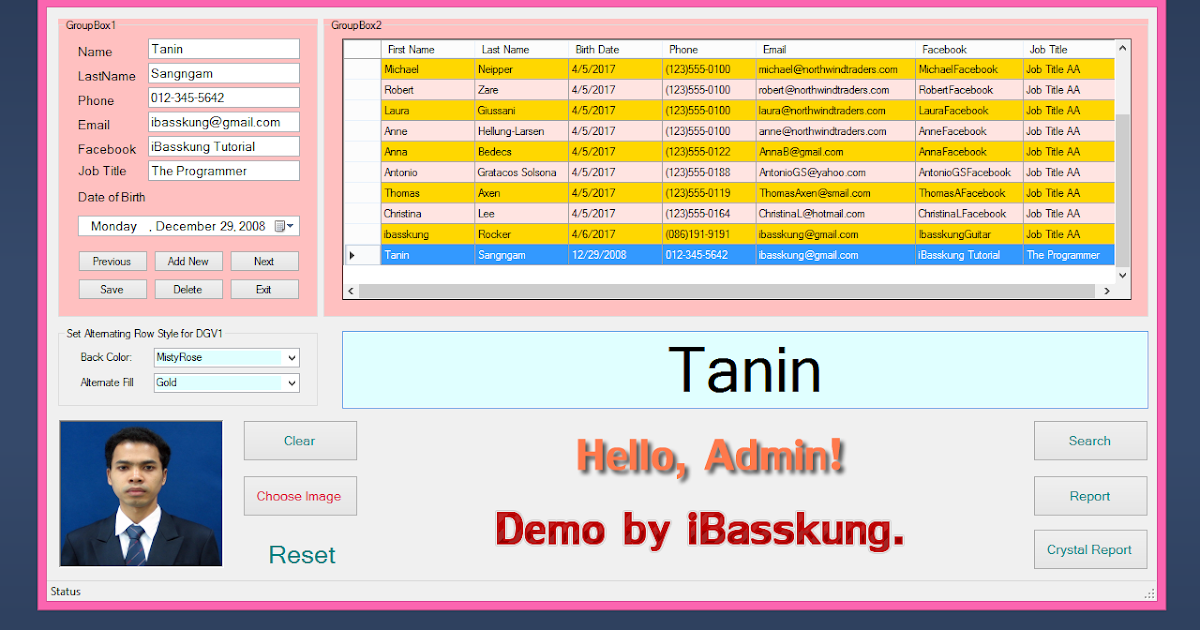Save the current record
The image size is (1200, 630).
coord(112,288)
